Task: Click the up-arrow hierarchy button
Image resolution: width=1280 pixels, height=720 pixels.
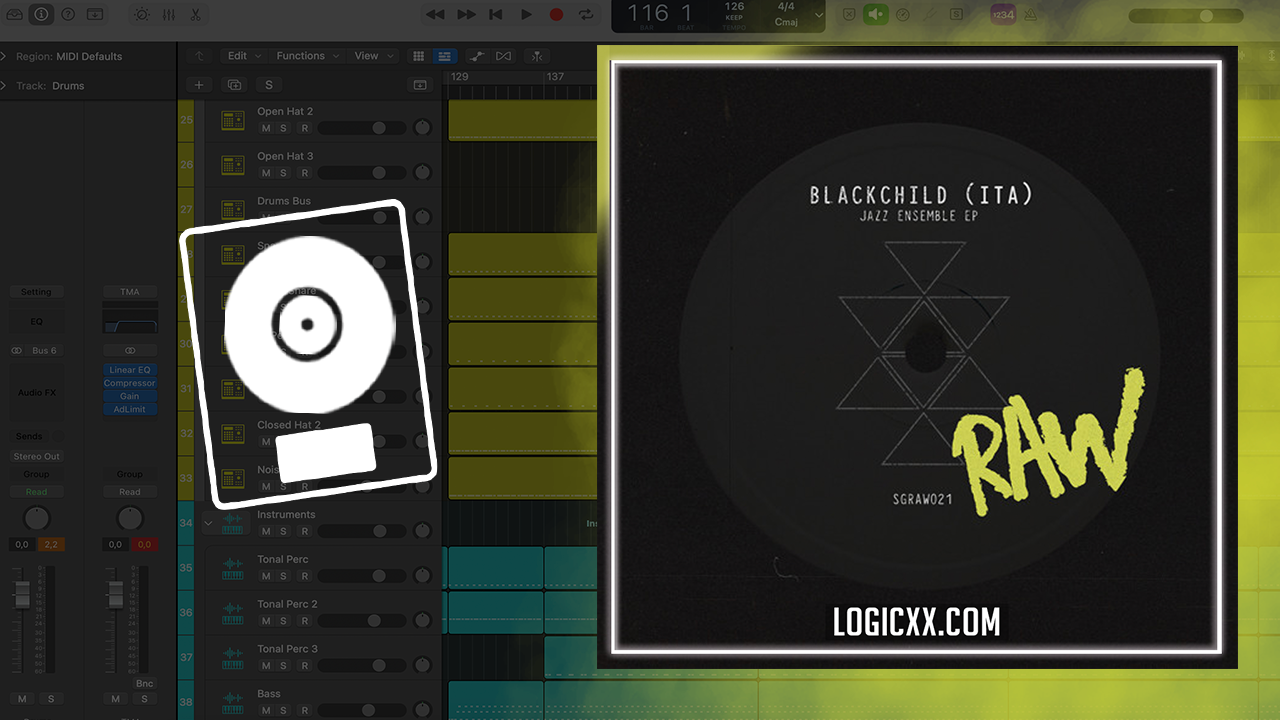Action: pos(199,56)
